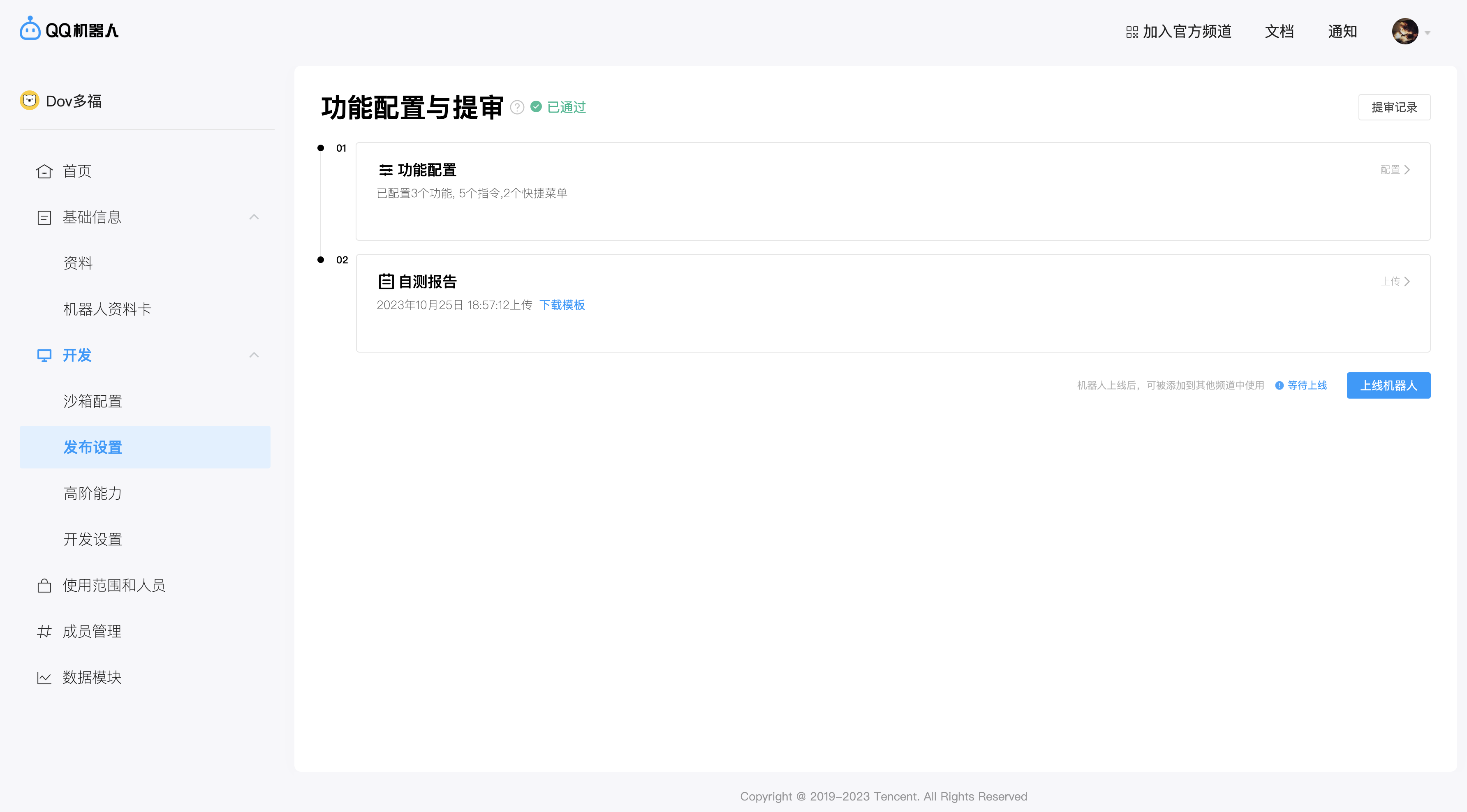Image resolution: width=1467 pixels, height=812 pixels.
Task: Click the 成员管理 hash icon
Action: pos(44,631)
